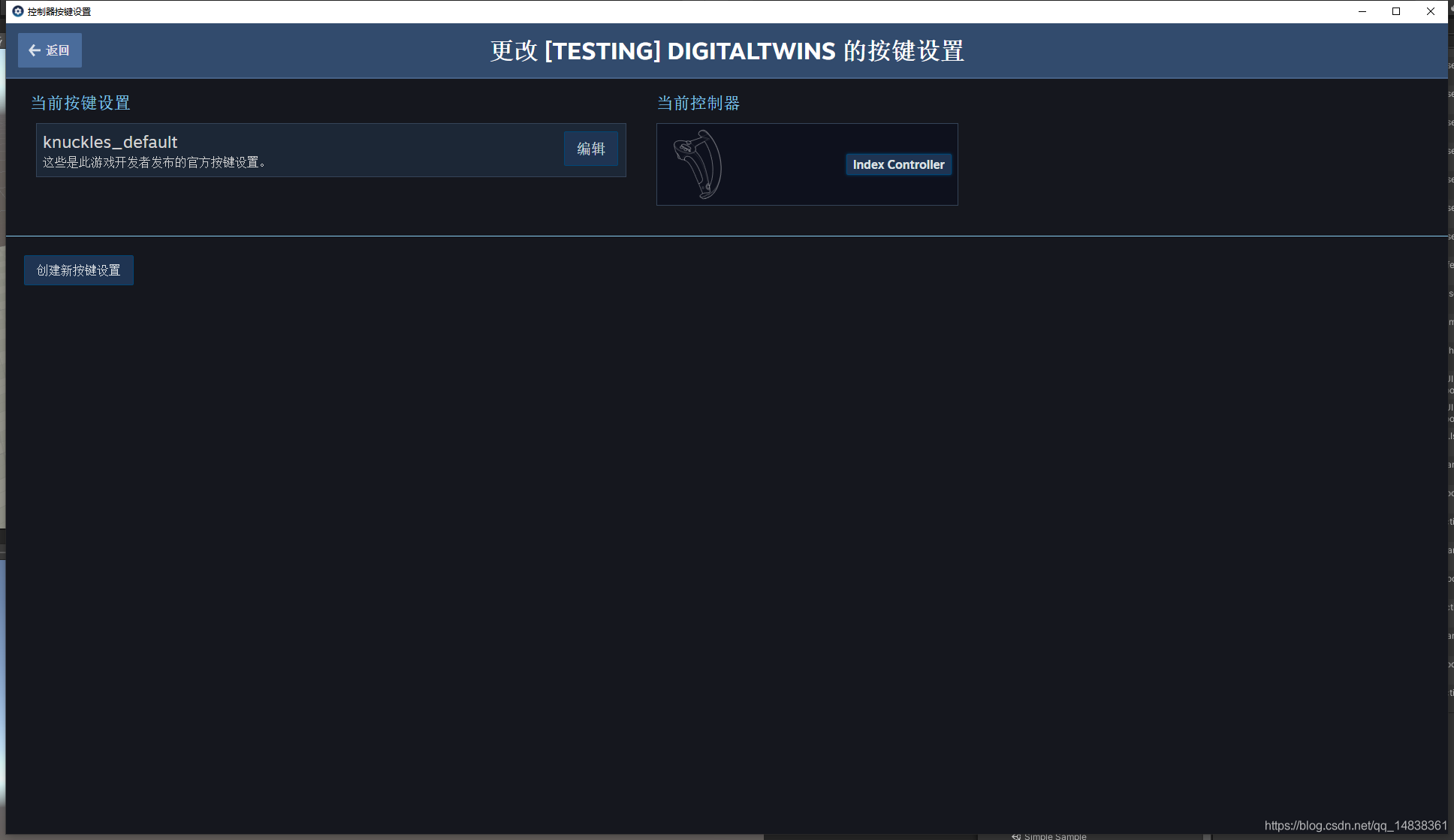Minimize the controller binding window
Screen dimensions: 1454x840
[1362, 11]
